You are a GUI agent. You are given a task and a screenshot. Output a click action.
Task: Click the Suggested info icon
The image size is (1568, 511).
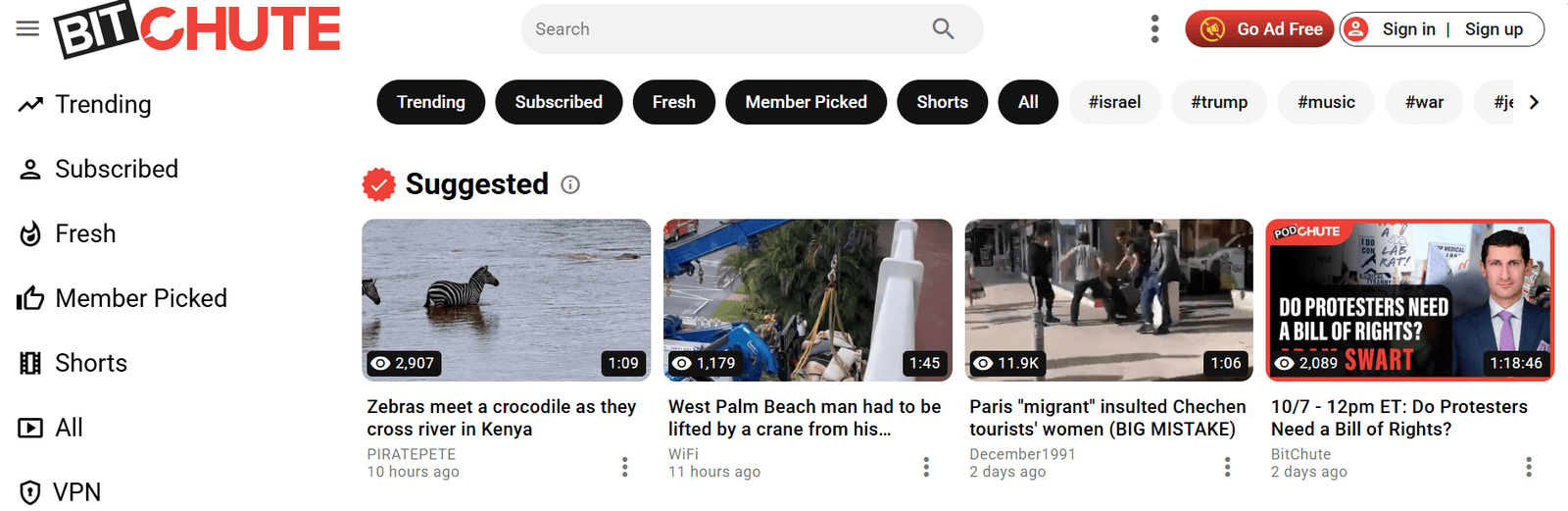[x=570, y=184]
